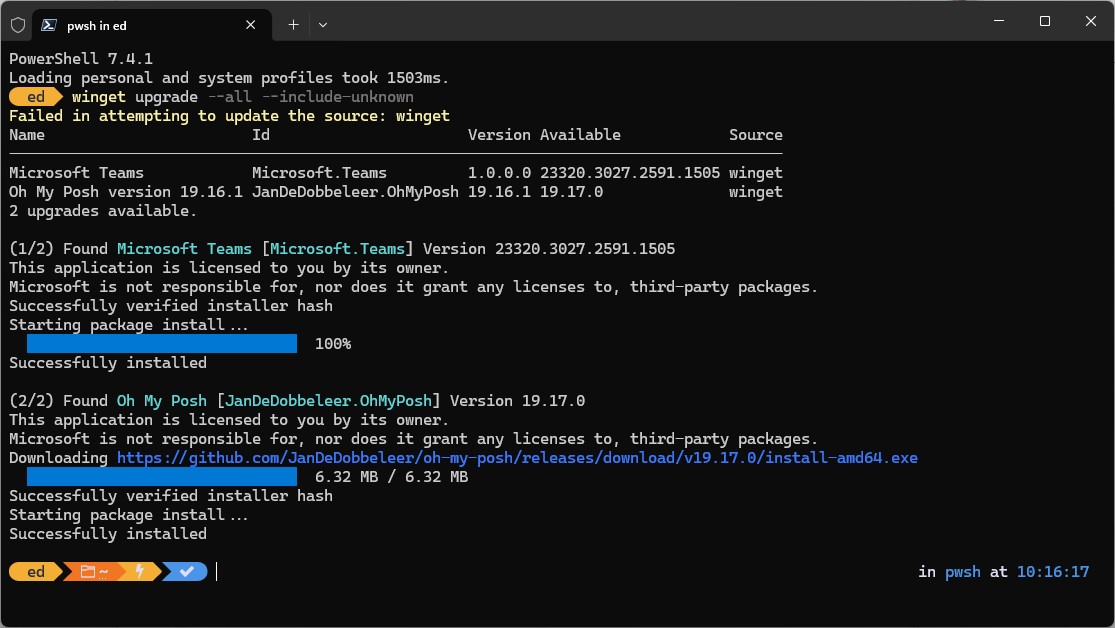This screenshot has height=628, width=1115.
Task: Select the 'pwsh in ed' tab
Action: [x=152, y=25]
